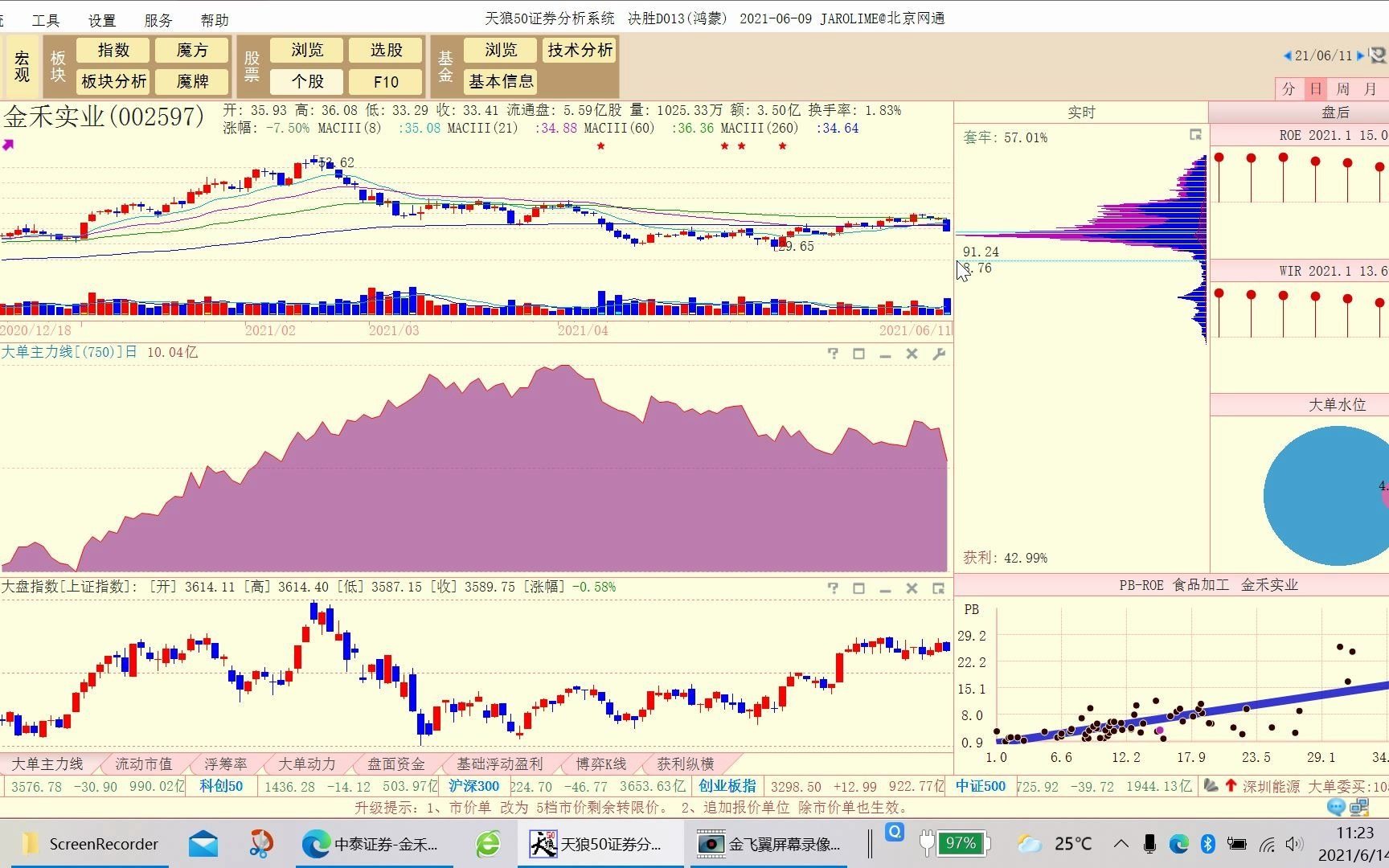Image resolution: width=1389 pixels, height=868 pixels.
Task: Open fund 基本信息 basic info
Action: [x=501, y=81]
